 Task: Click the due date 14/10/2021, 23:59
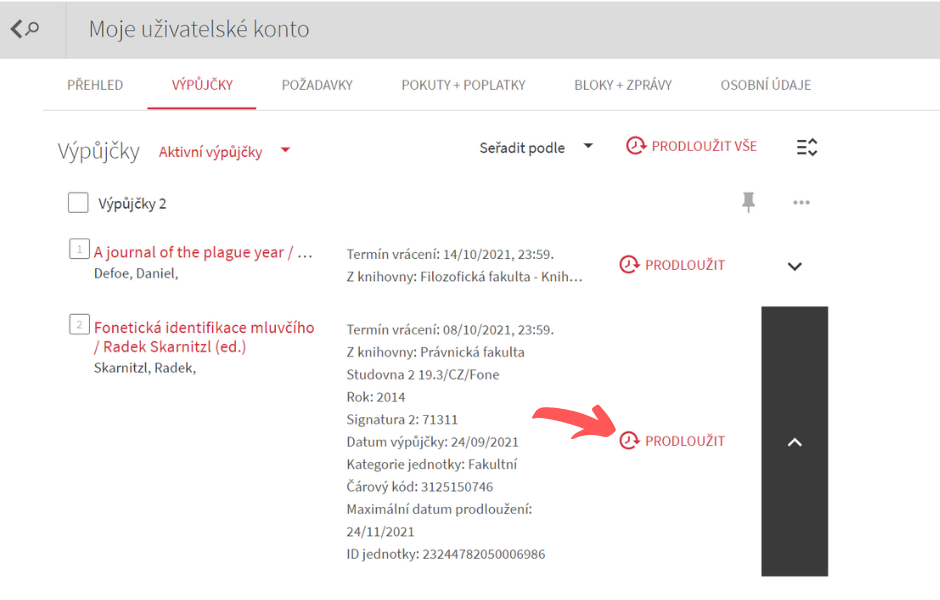[498, 255]
